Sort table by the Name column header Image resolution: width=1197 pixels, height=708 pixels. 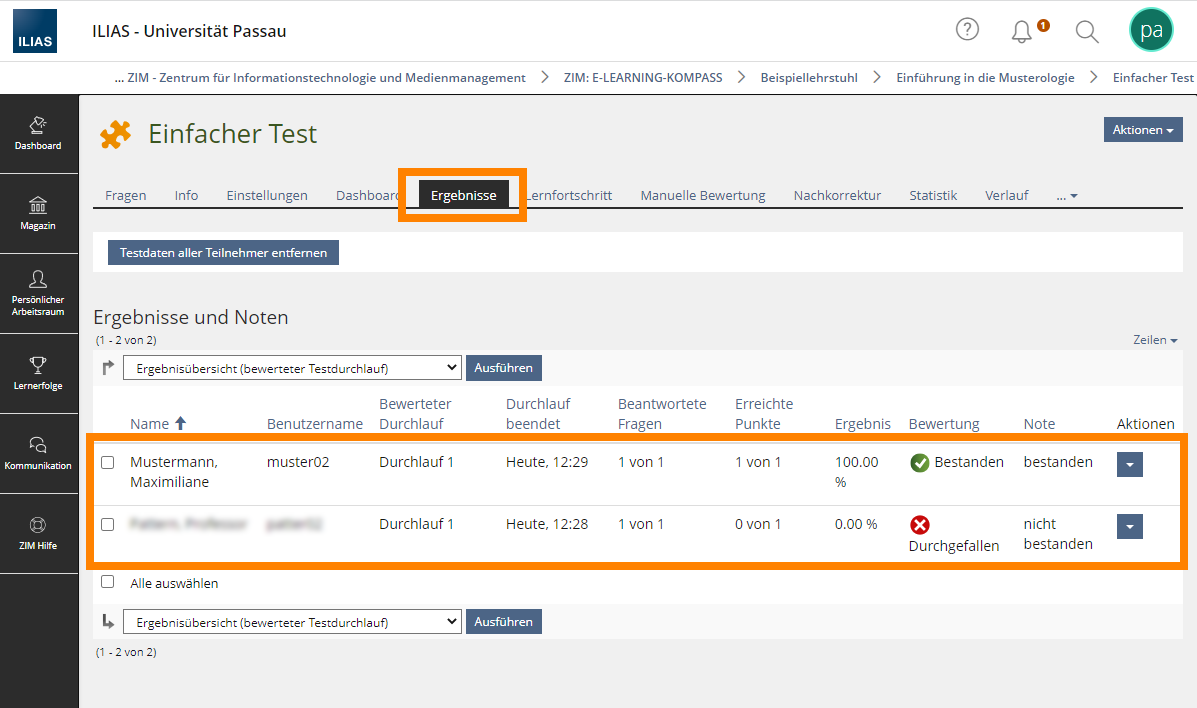150,424
